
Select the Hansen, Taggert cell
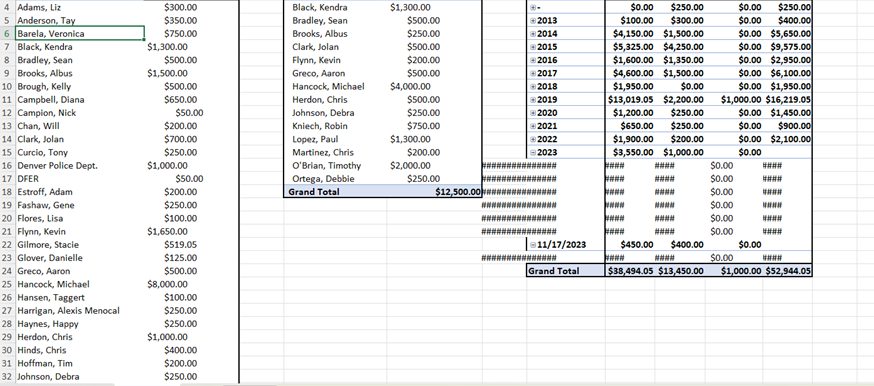tap(80, 297)
